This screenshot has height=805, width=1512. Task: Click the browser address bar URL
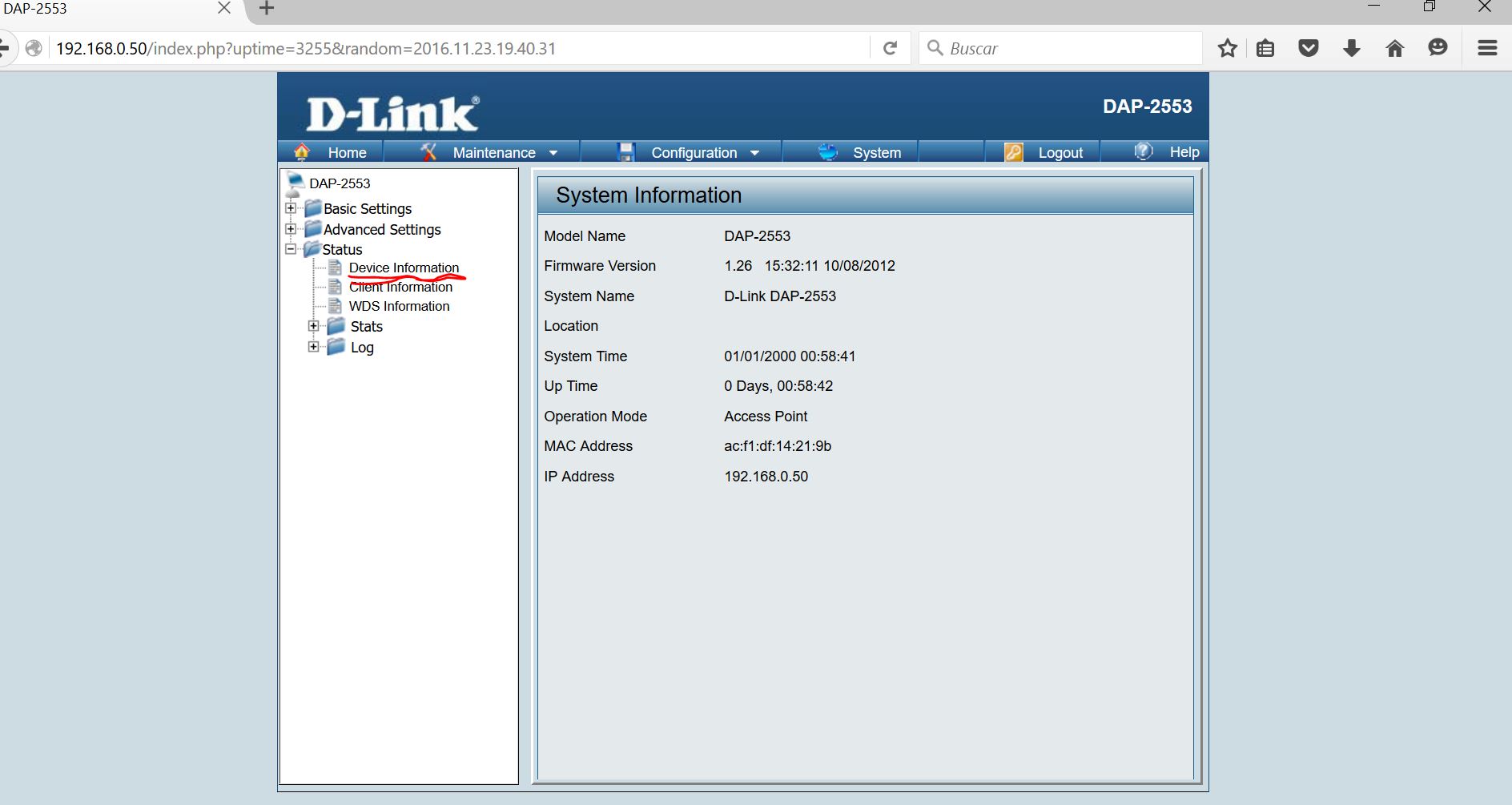[x=306, y=48]
